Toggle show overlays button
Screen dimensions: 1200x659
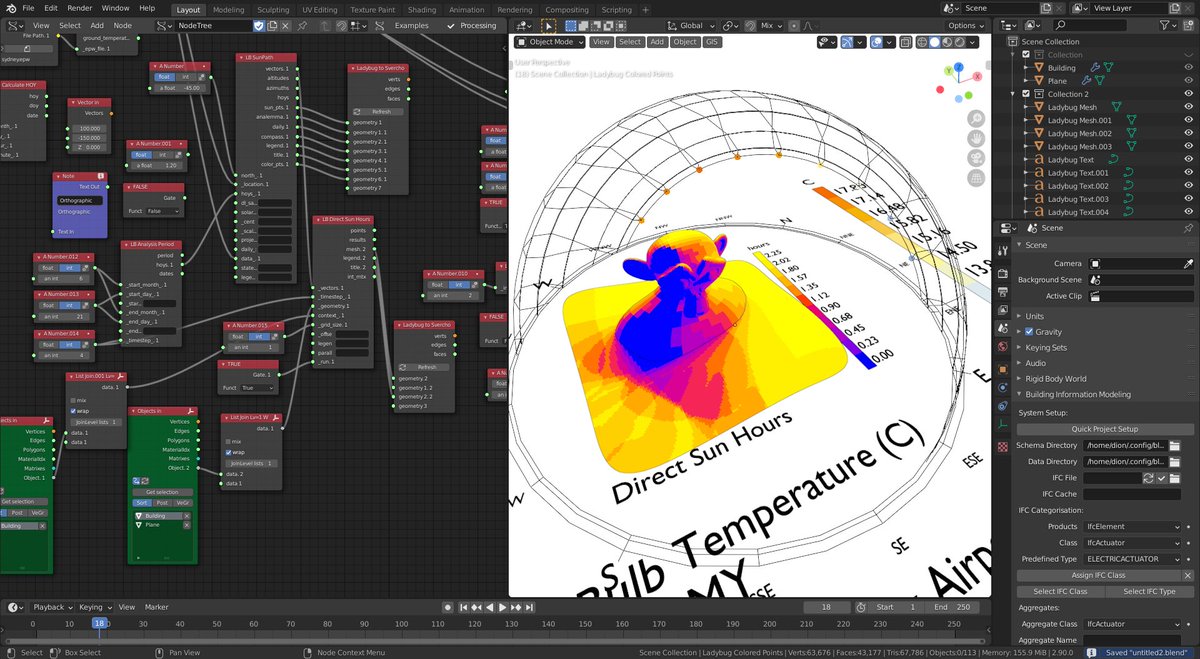click(x=877, y=41)
